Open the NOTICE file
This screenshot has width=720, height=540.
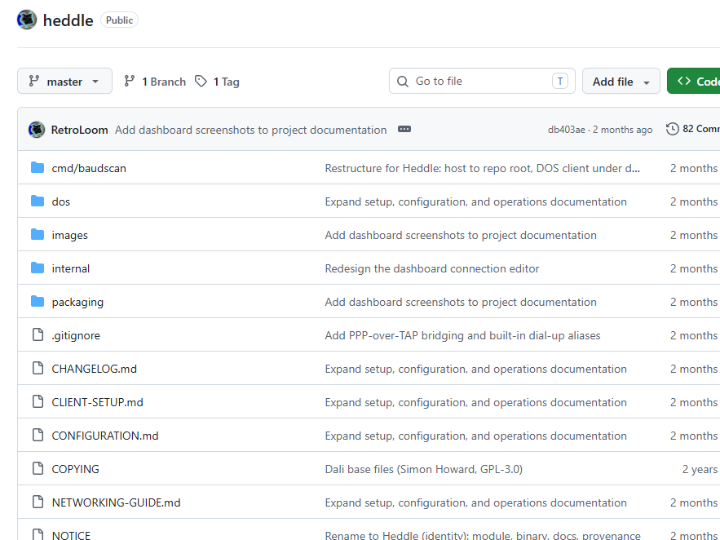[x=71, y=535]
